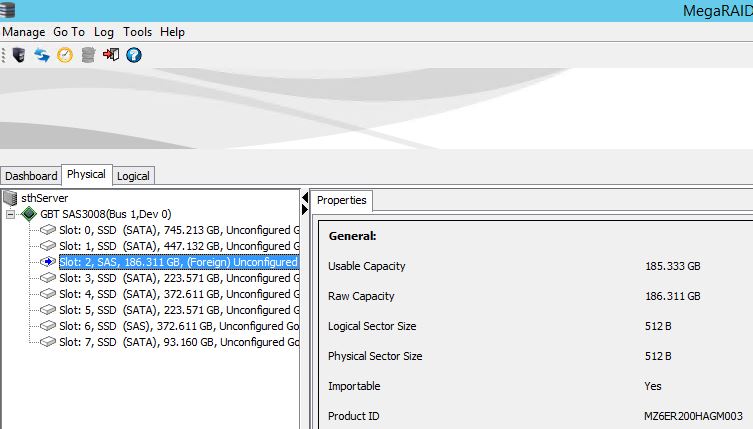Click the orange clock toolbar icon

(x=65, y=55)
